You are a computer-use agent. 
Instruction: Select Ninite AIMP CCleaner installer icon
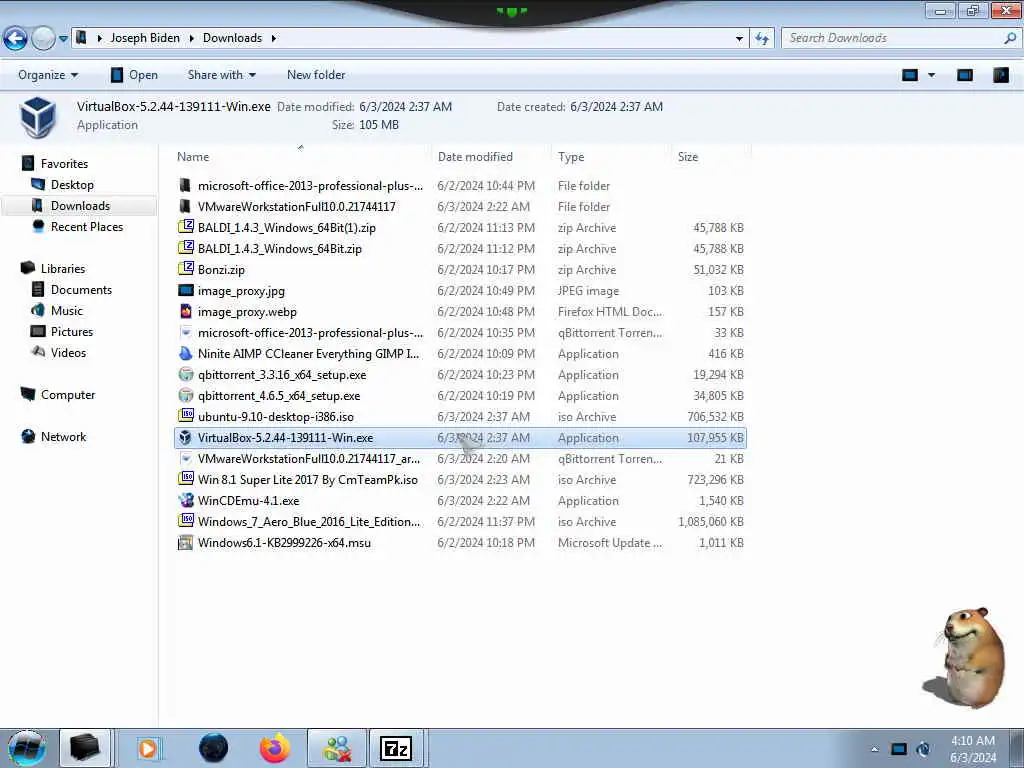point(185,353)
